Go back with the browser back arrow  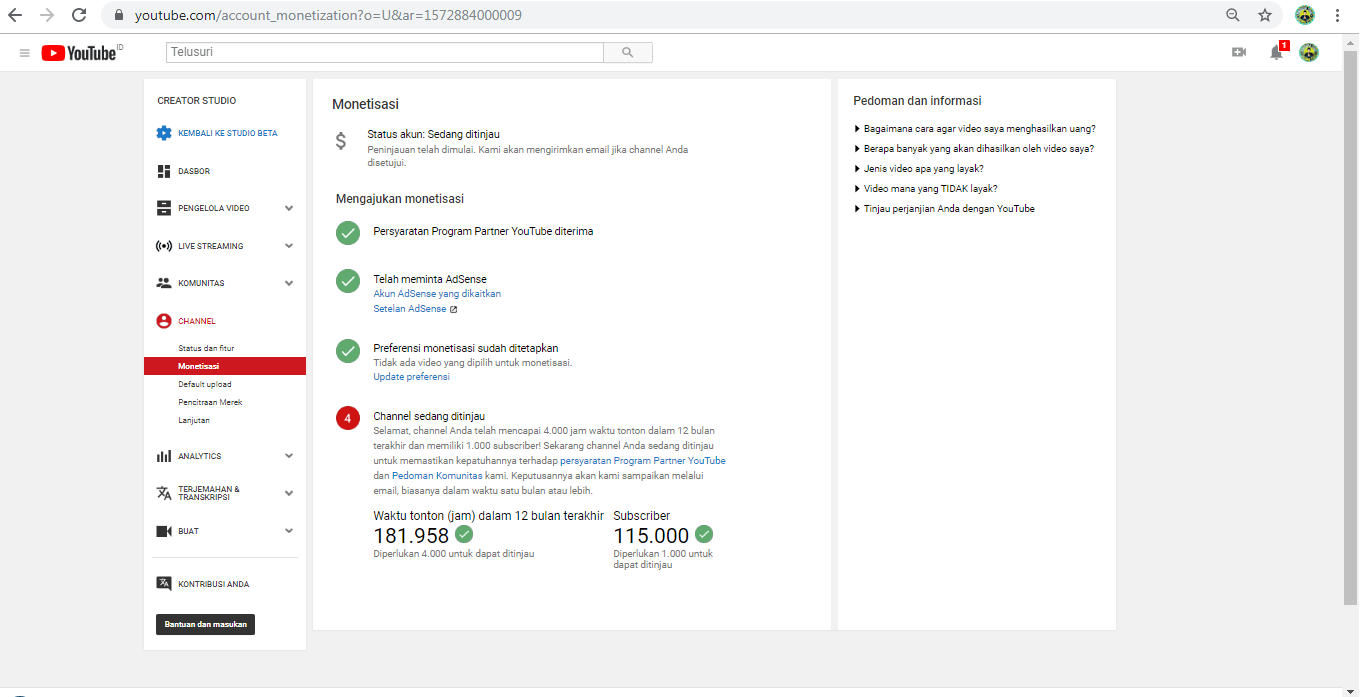click(15, 15)
